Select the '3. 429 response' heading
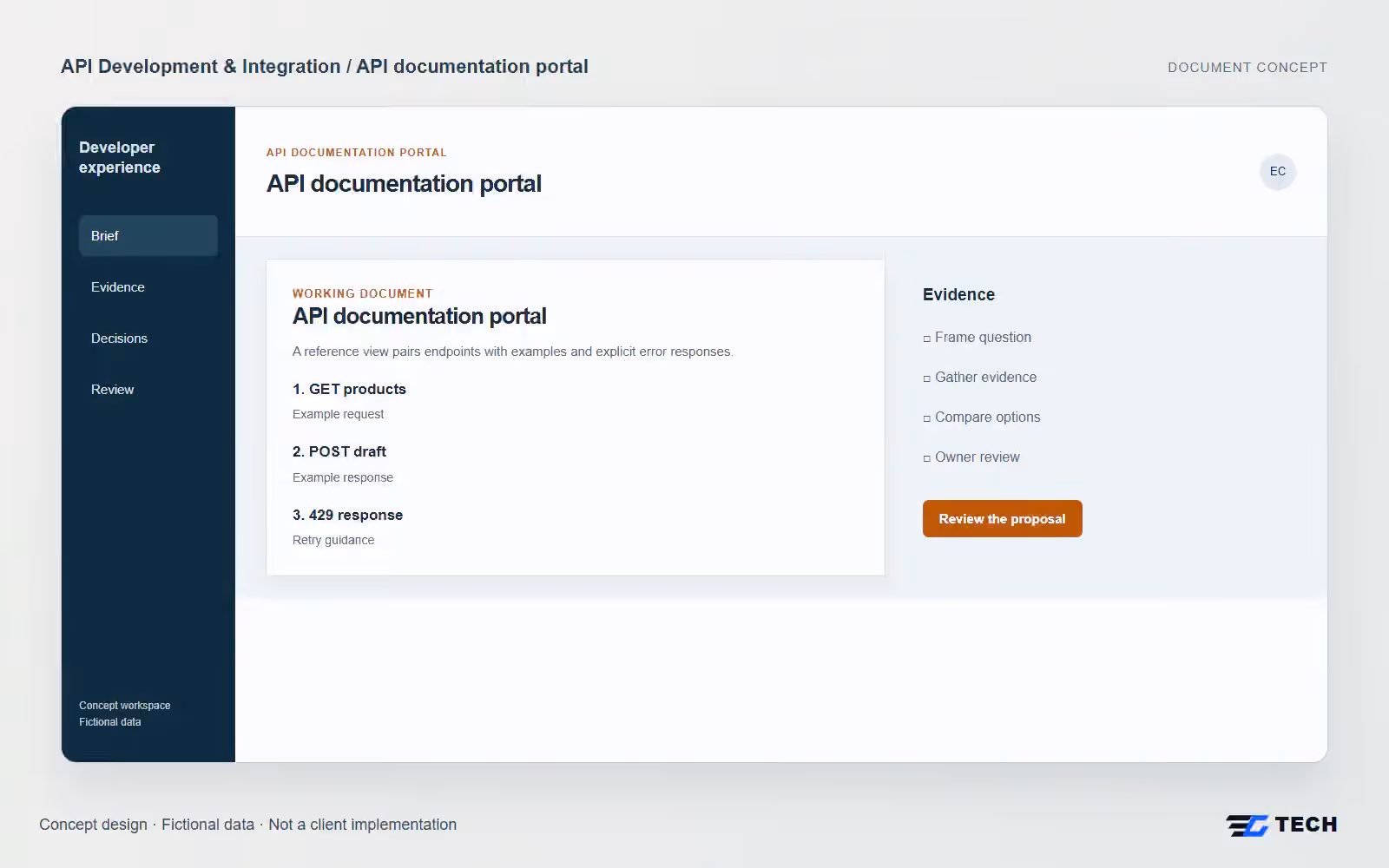Image resolution: width=1389 pixels, height=868 pixels. tap(347, 515)
